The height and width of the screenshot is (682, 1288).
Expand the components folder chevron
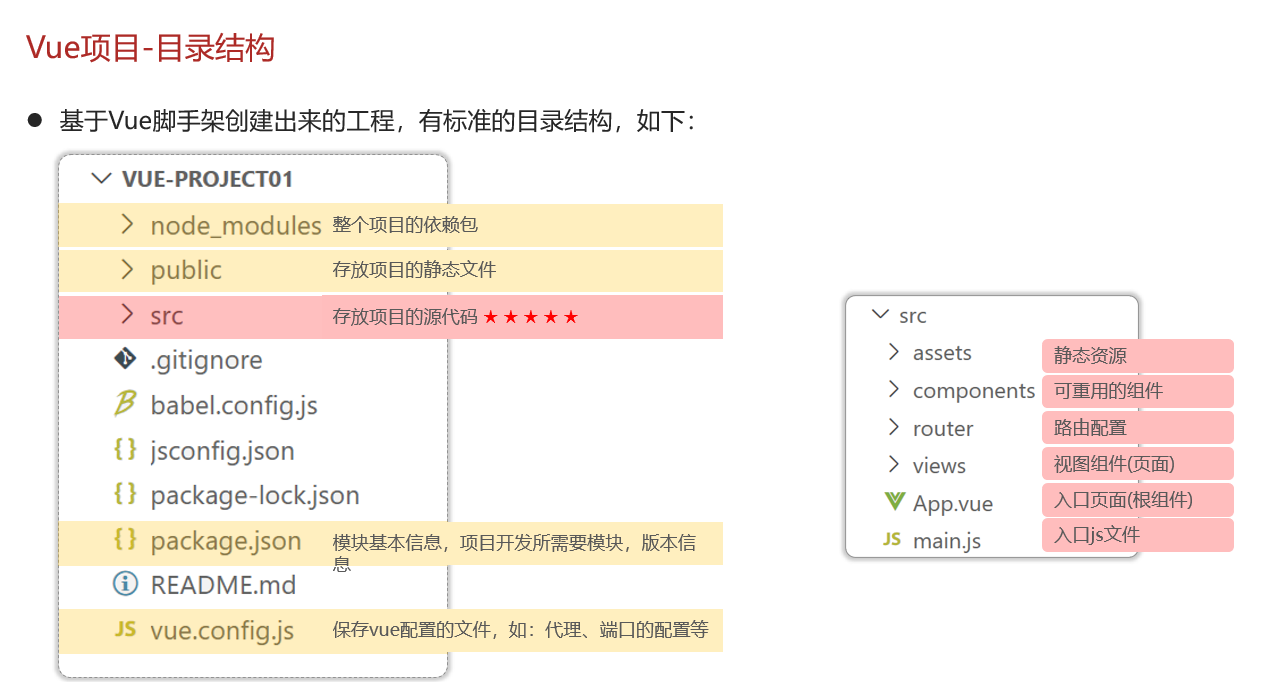pos(894,389)
